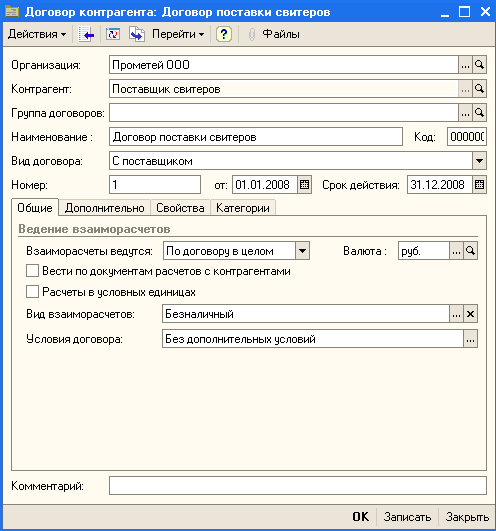Switch to the Дополнительно tab
The width and height of the screenshot is (496, 531).
coord(105,208)
